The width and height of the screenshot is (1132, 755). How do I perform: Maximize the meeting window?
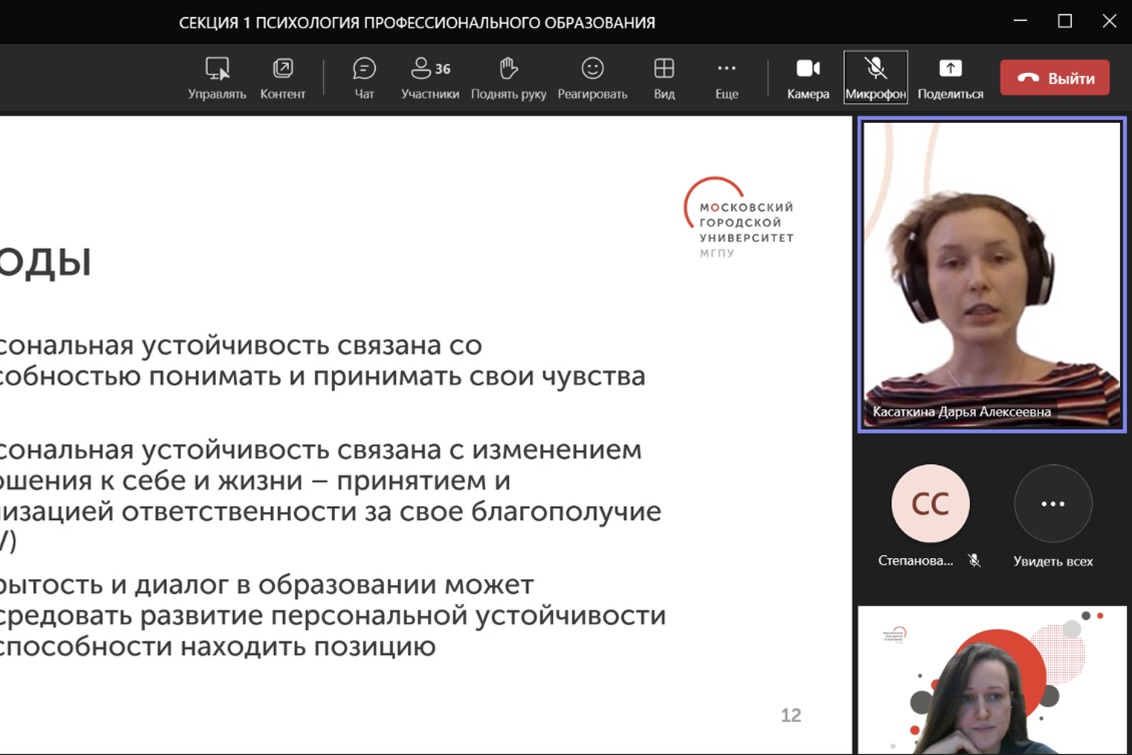coord(1063,21)
